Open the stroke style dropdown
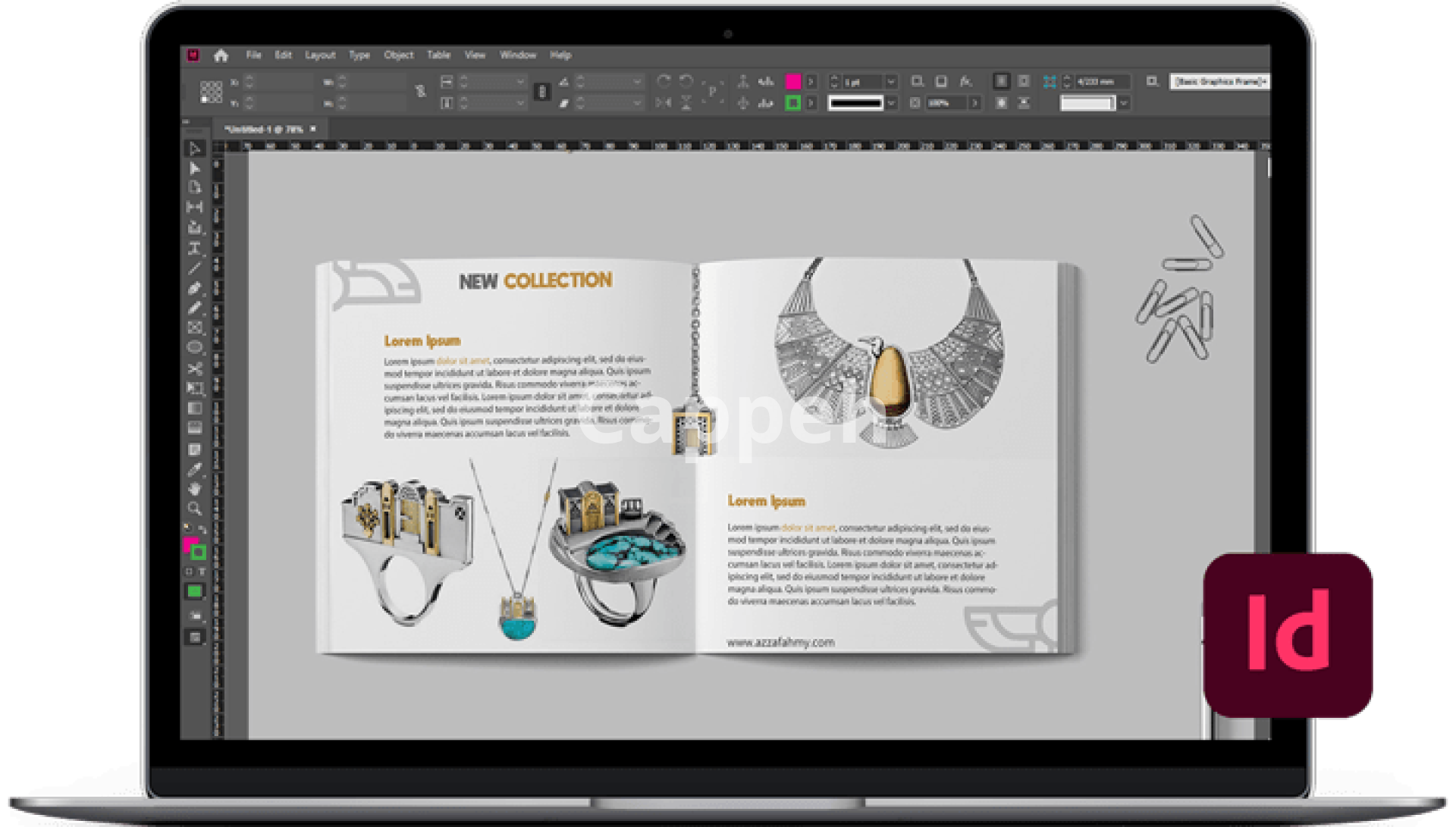This screenshot has width=1456, height=827. click(891, 102)
